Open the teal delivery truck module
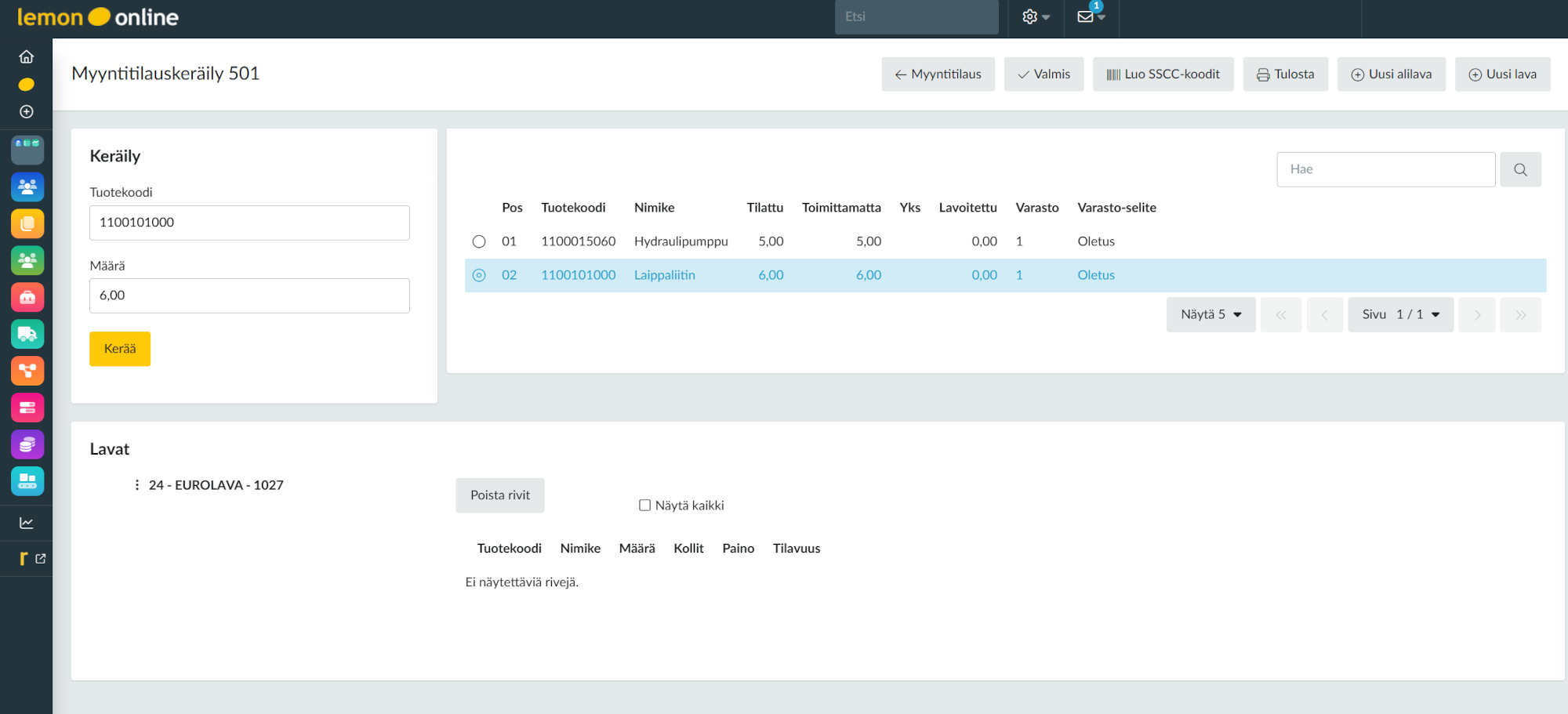Screen dimensions: 1568x714 point(27,335)
